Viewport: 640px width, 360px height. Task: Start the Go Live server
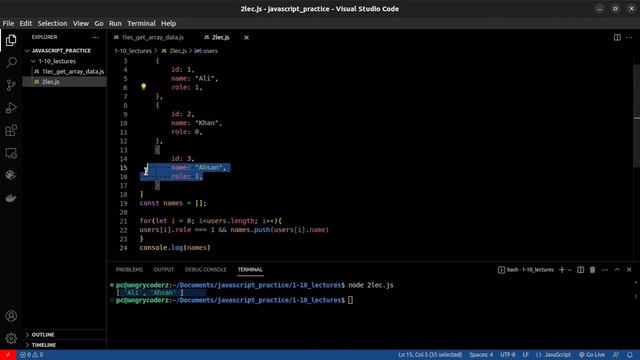click(592, 355)
